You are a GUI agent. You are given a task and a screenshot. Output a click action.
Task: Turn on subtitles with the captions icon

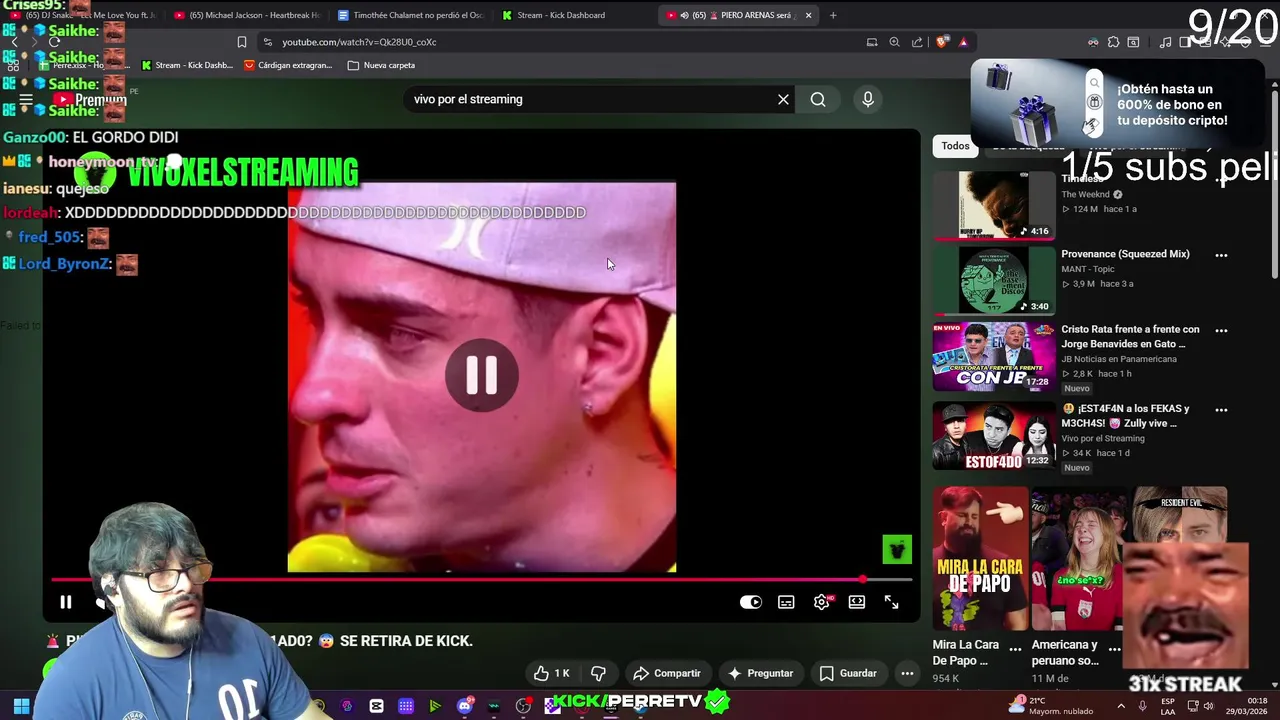click(x=786, y=602)
